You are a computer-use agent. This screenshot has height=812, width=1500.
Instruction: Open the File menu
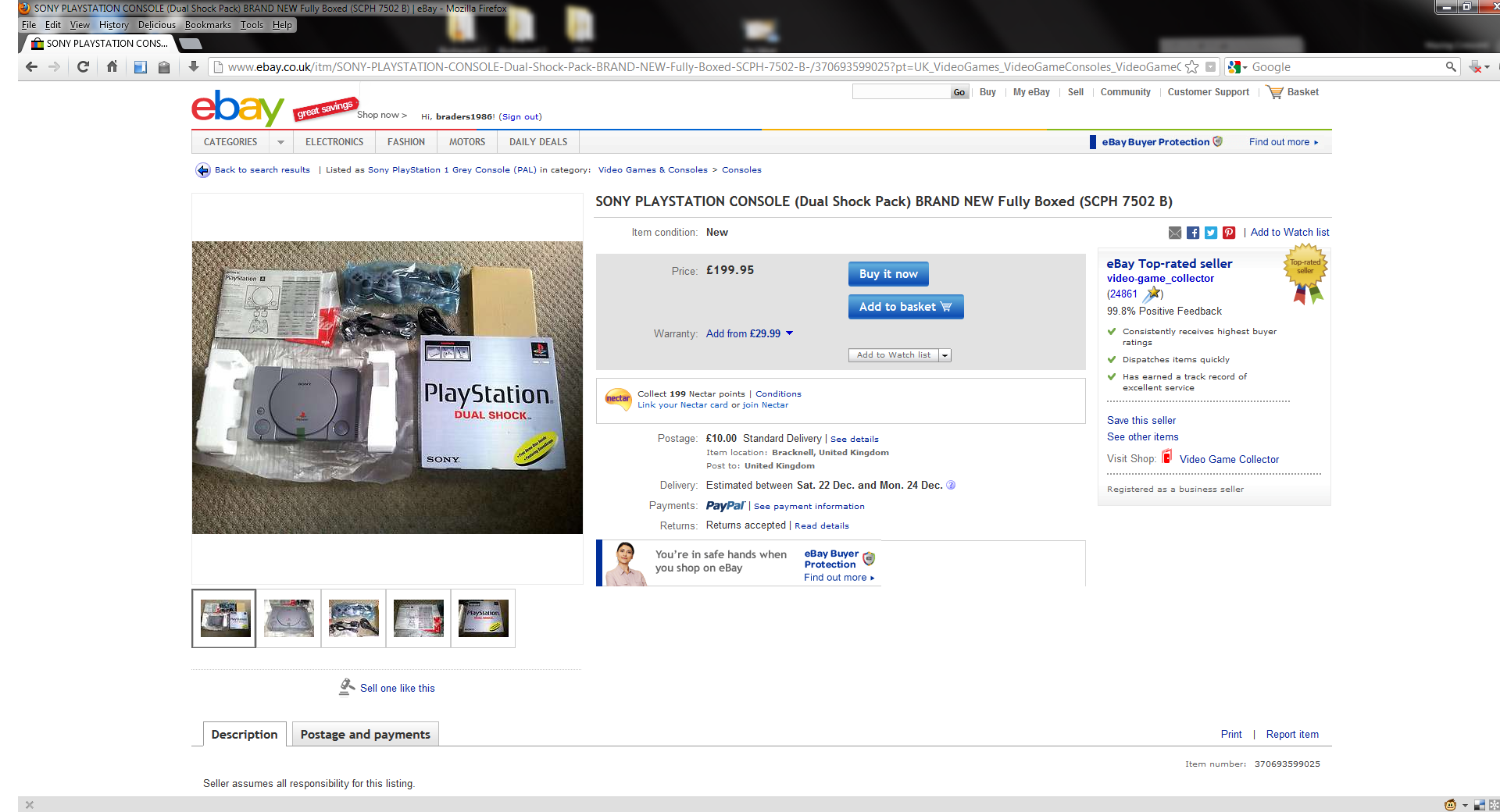click(x=29, y=25)
